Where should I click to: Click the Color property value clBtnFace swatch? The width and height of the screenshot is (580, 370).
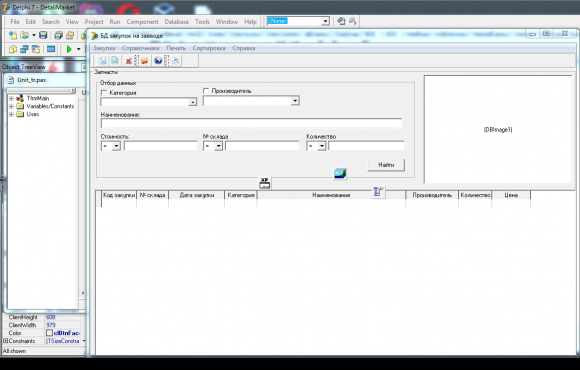[x=49, y=333]
